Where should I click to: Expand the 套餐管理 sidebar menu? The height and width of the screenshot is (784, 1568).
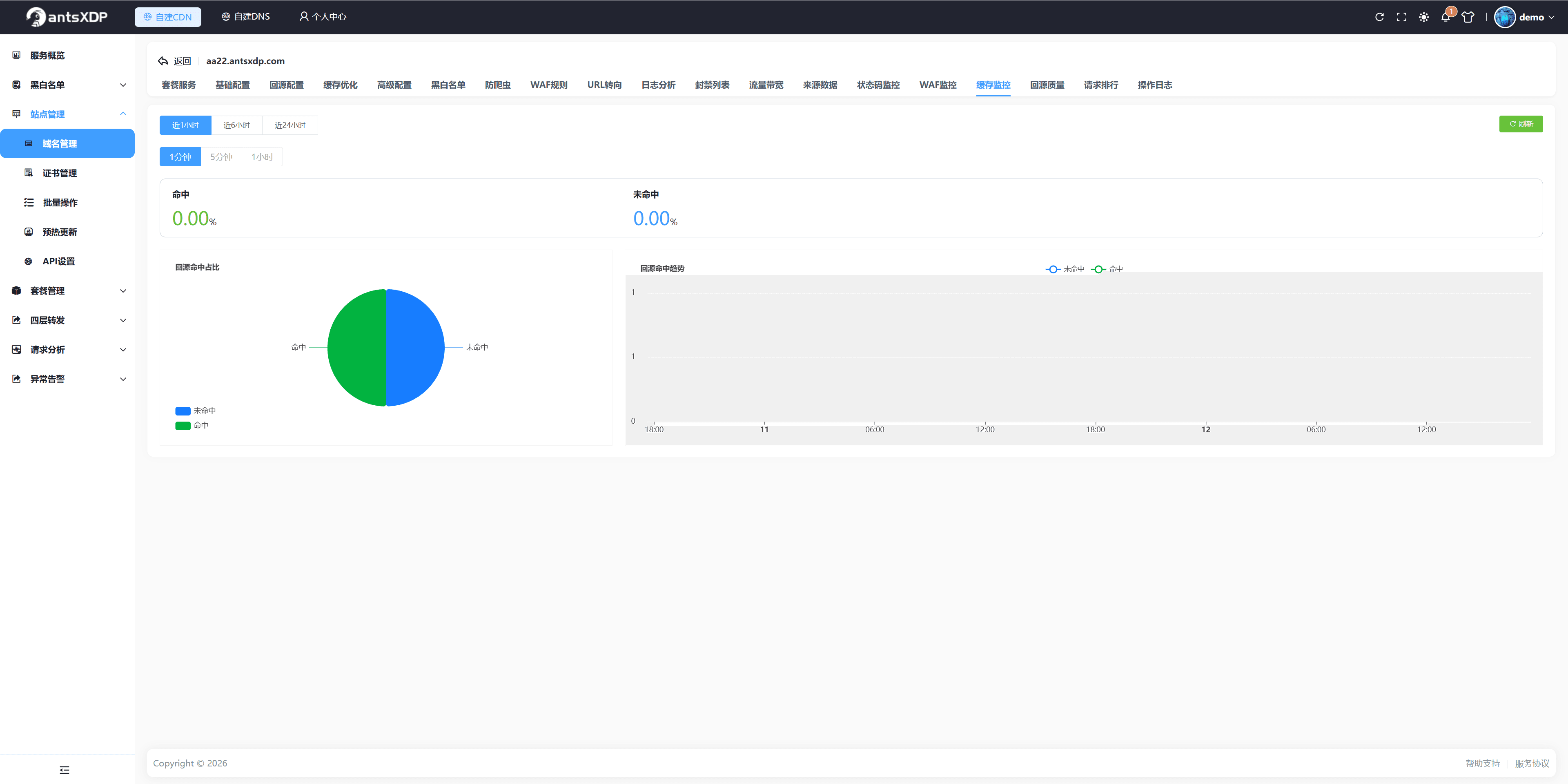click(x=67, y=290)
